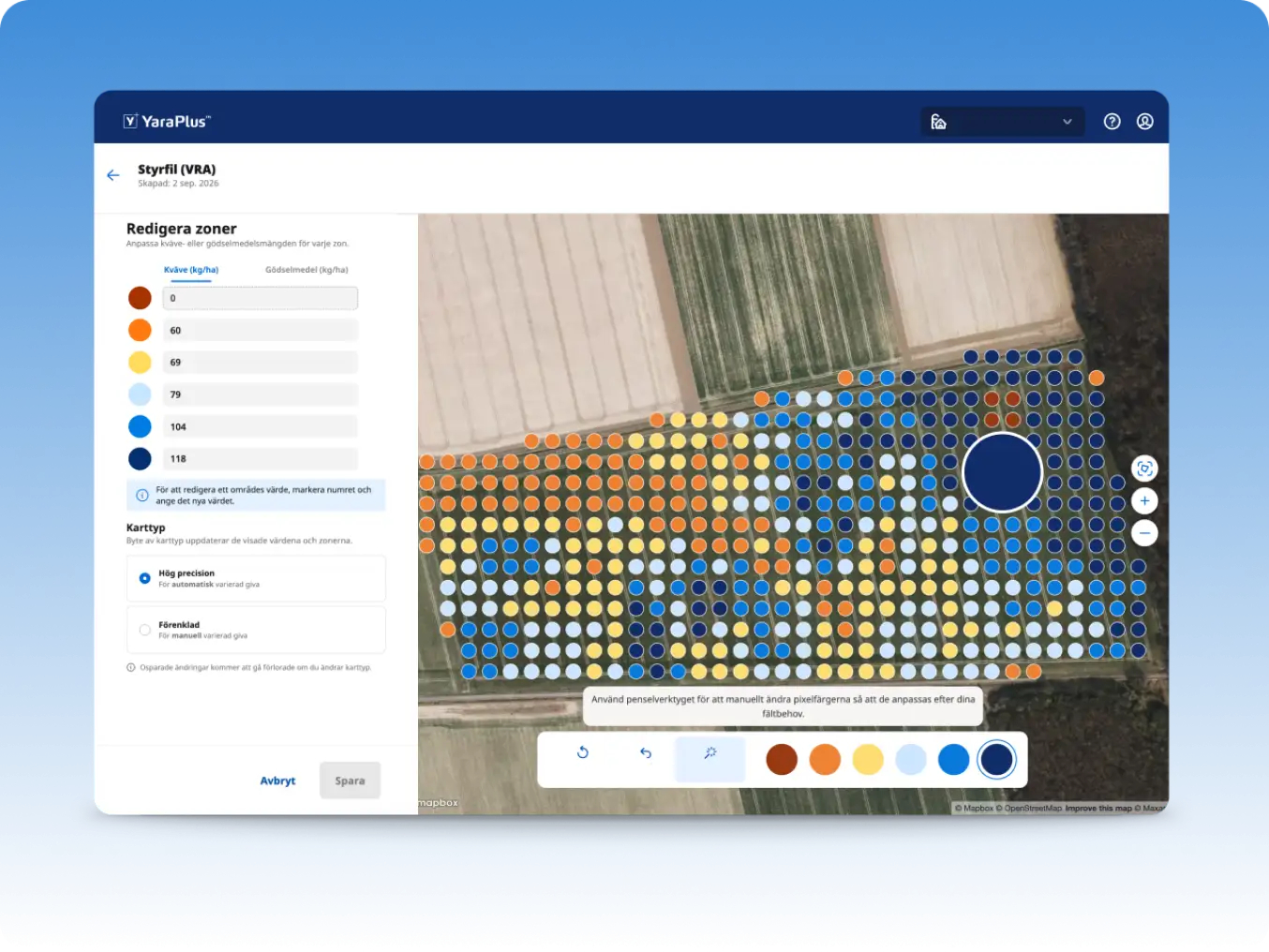Image resolution: width=1269 pixels, height=952 pixels.
Task: Go back using the arrow beside Styrfil (VRA)
Action: (113, 175)
